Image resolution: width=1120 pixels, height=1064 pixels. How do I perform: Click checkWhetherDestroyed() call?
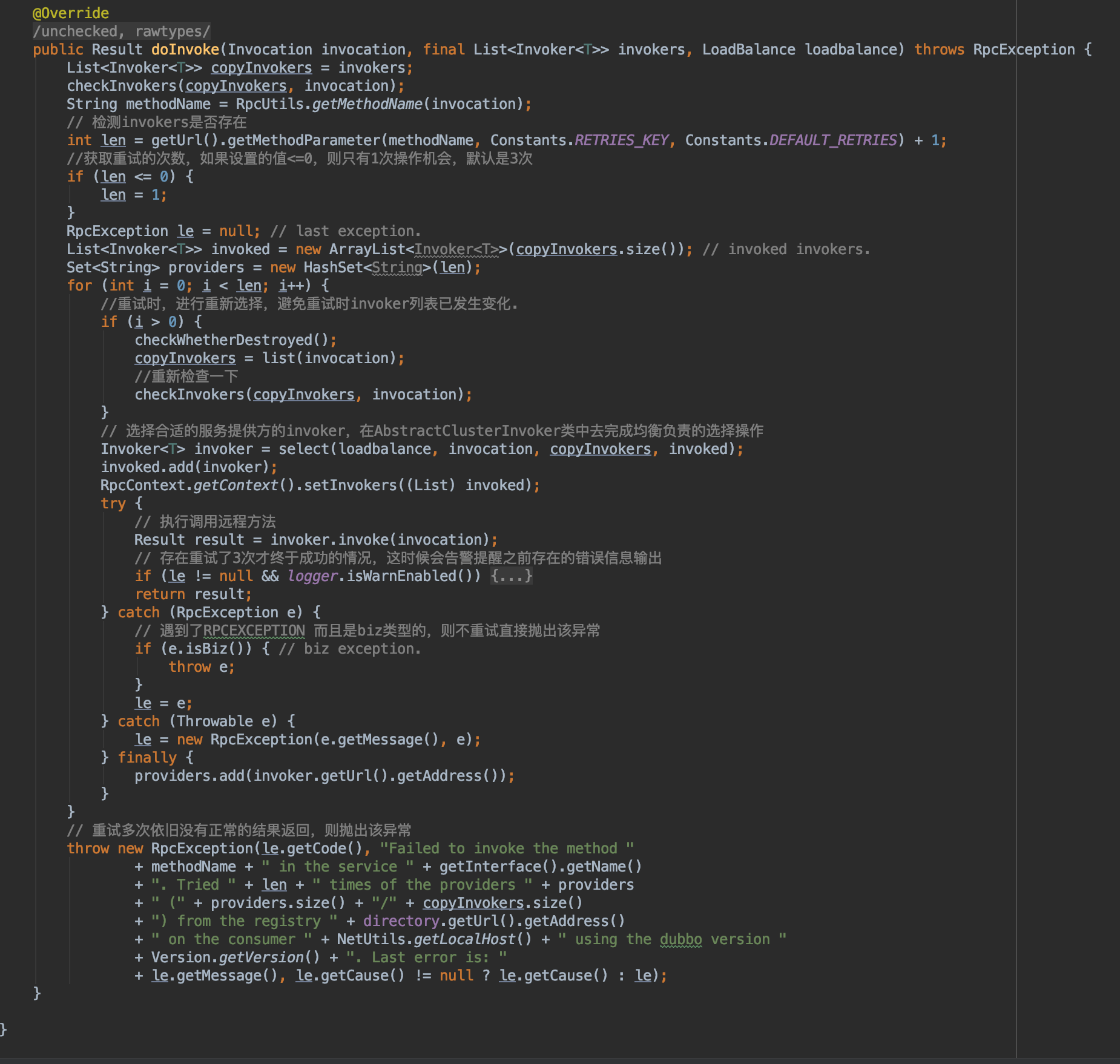tap(232, 340)
